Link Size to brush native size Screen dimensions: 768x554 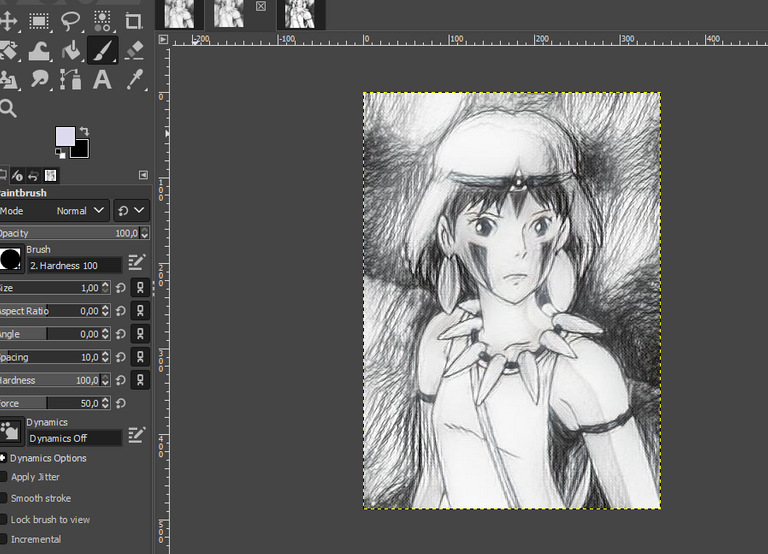click(x=140, y=288)
